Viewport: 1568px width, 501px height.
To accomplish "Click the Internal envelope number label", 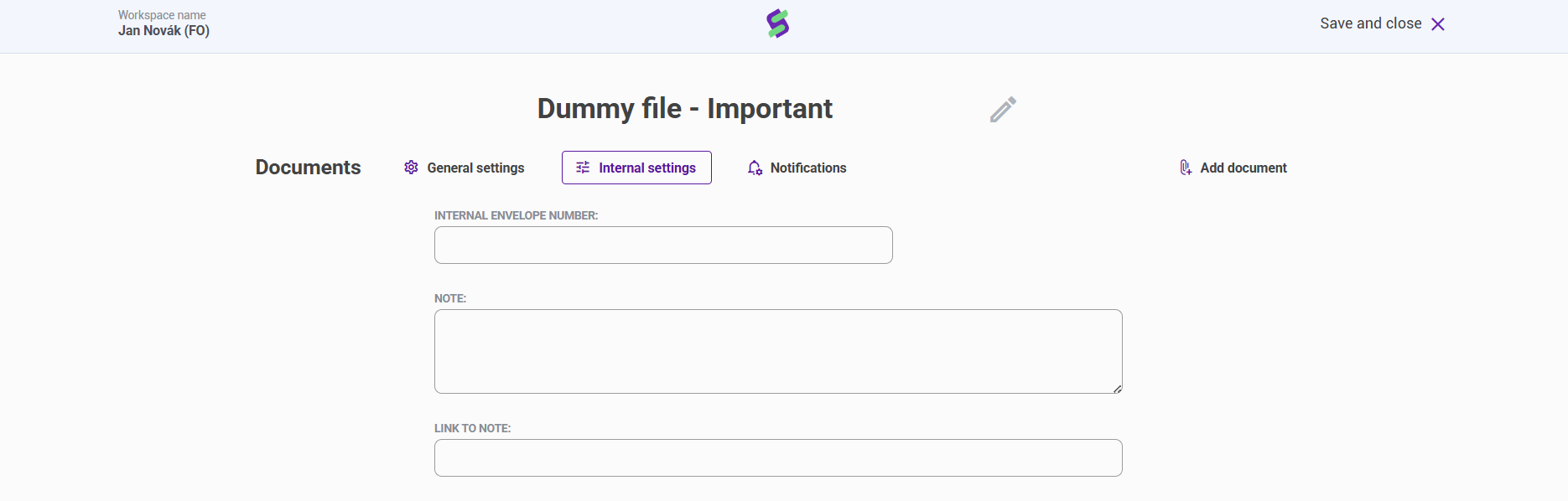I will 516,215.
